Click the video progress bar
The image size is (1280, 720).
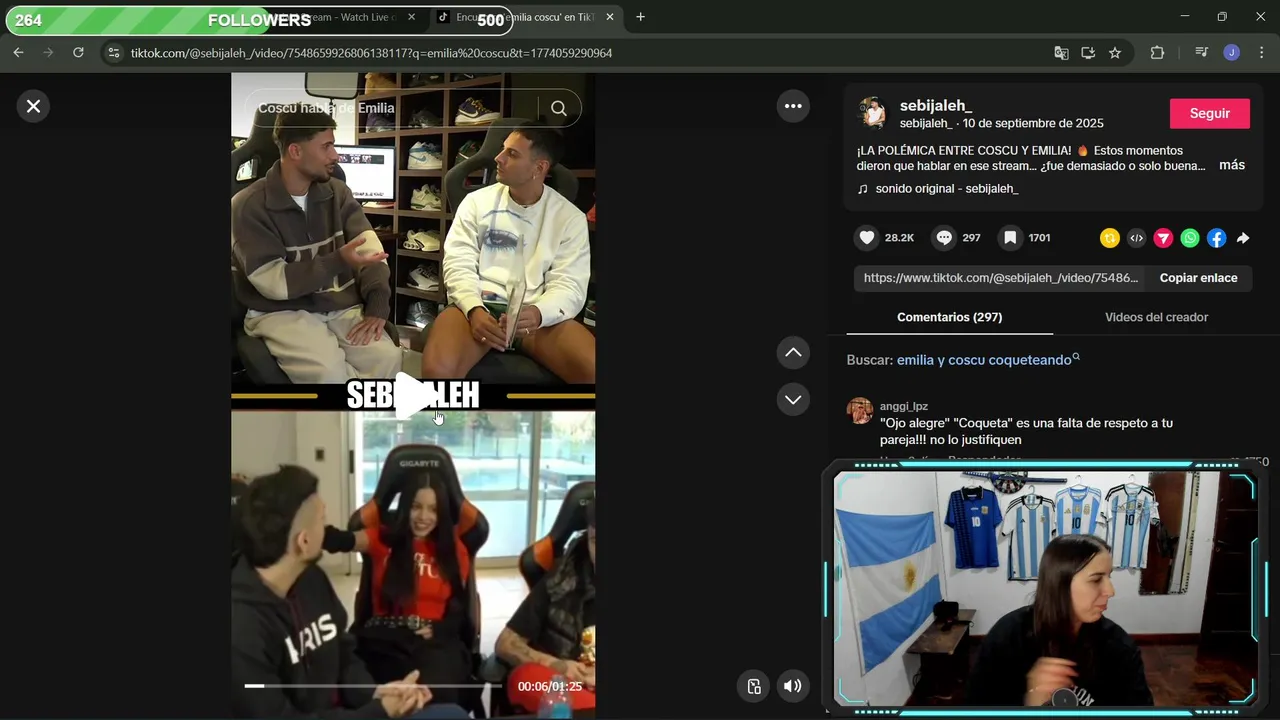(372, 686)
